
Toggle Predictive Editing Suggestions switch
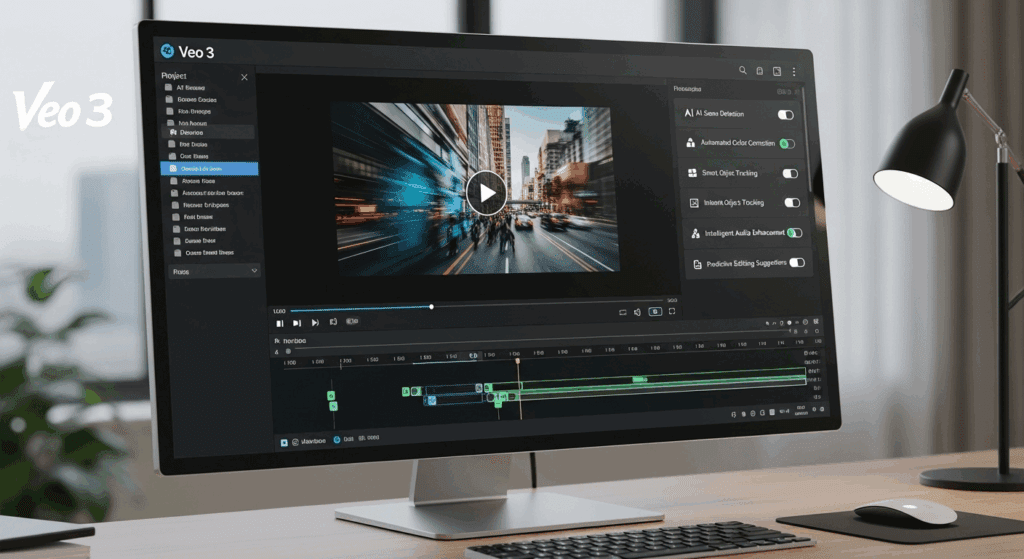(796, 263)
